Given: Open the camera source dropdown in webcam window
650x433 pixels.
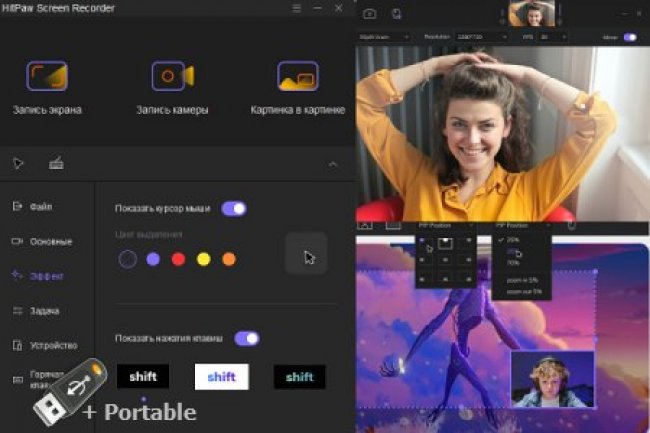Looking at the screenshot, I should tap(384, 37).
